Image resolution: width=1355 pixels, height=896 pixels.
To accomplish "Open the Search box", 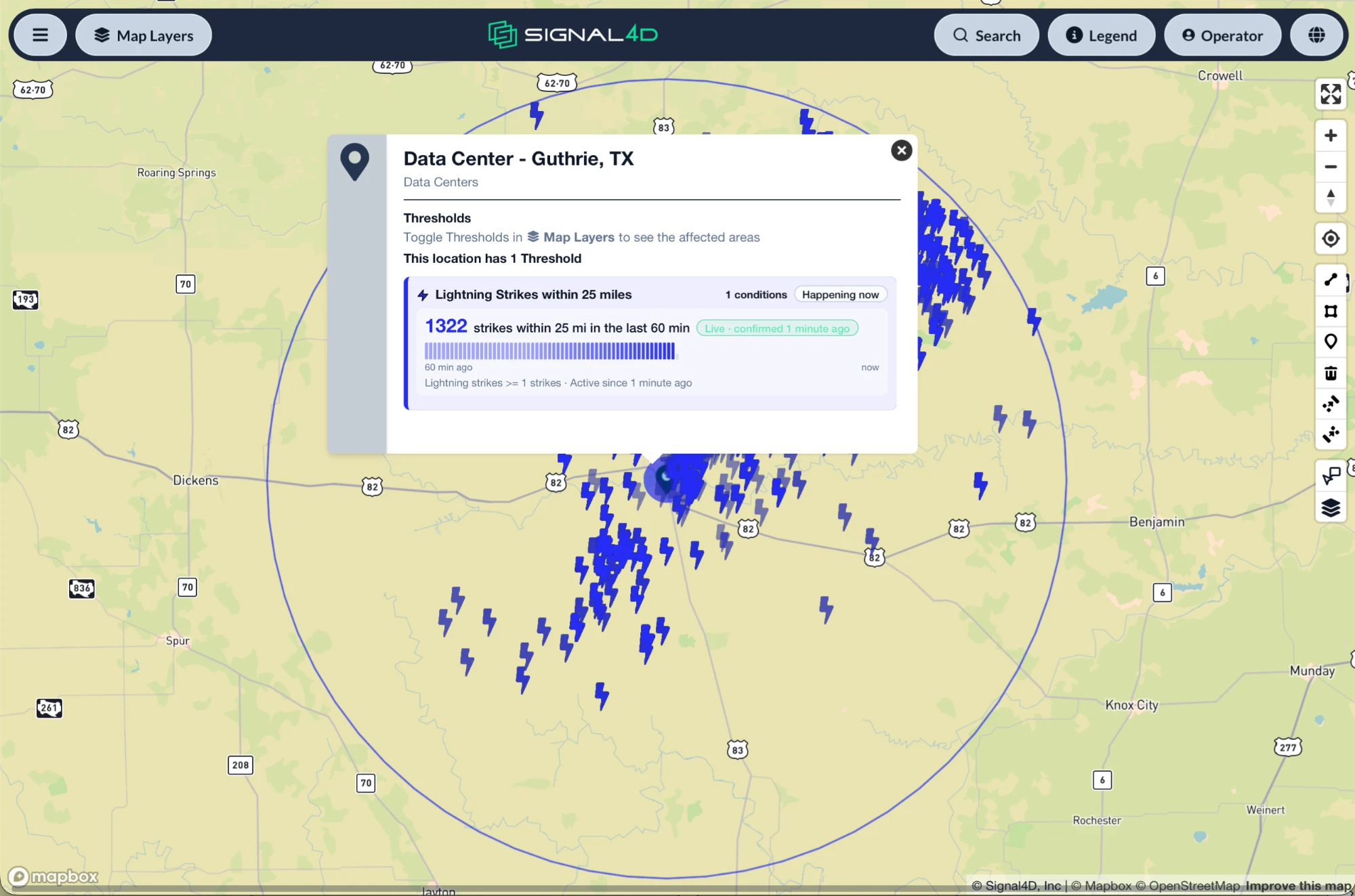I will (986, 35).
